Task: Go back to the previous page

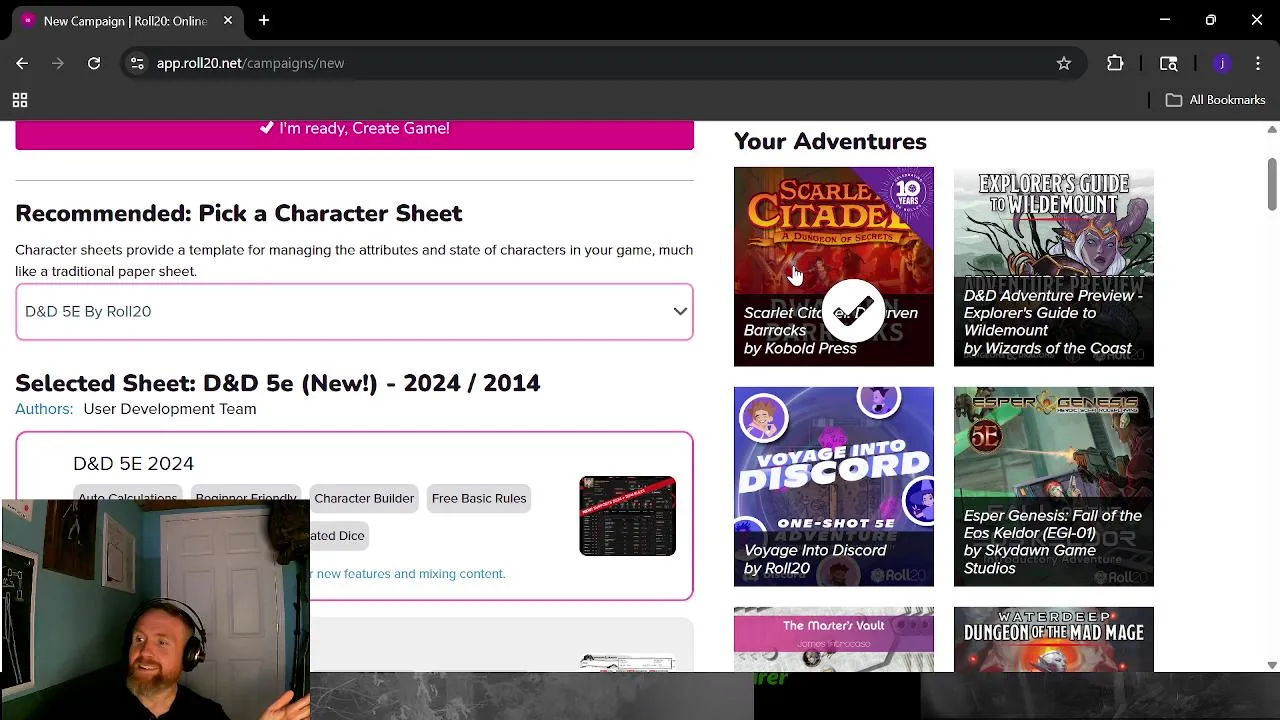Action: pos(22,63)
